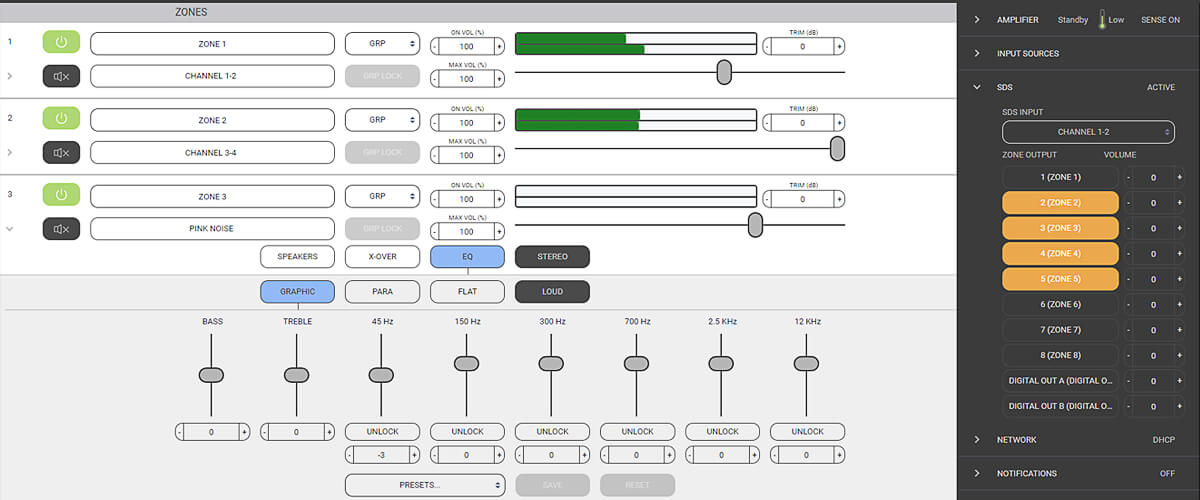The width and height of the screenshot is (1200, 500).
Task: Collapse Zone 3 details chevron
Action: pos(10,229)
